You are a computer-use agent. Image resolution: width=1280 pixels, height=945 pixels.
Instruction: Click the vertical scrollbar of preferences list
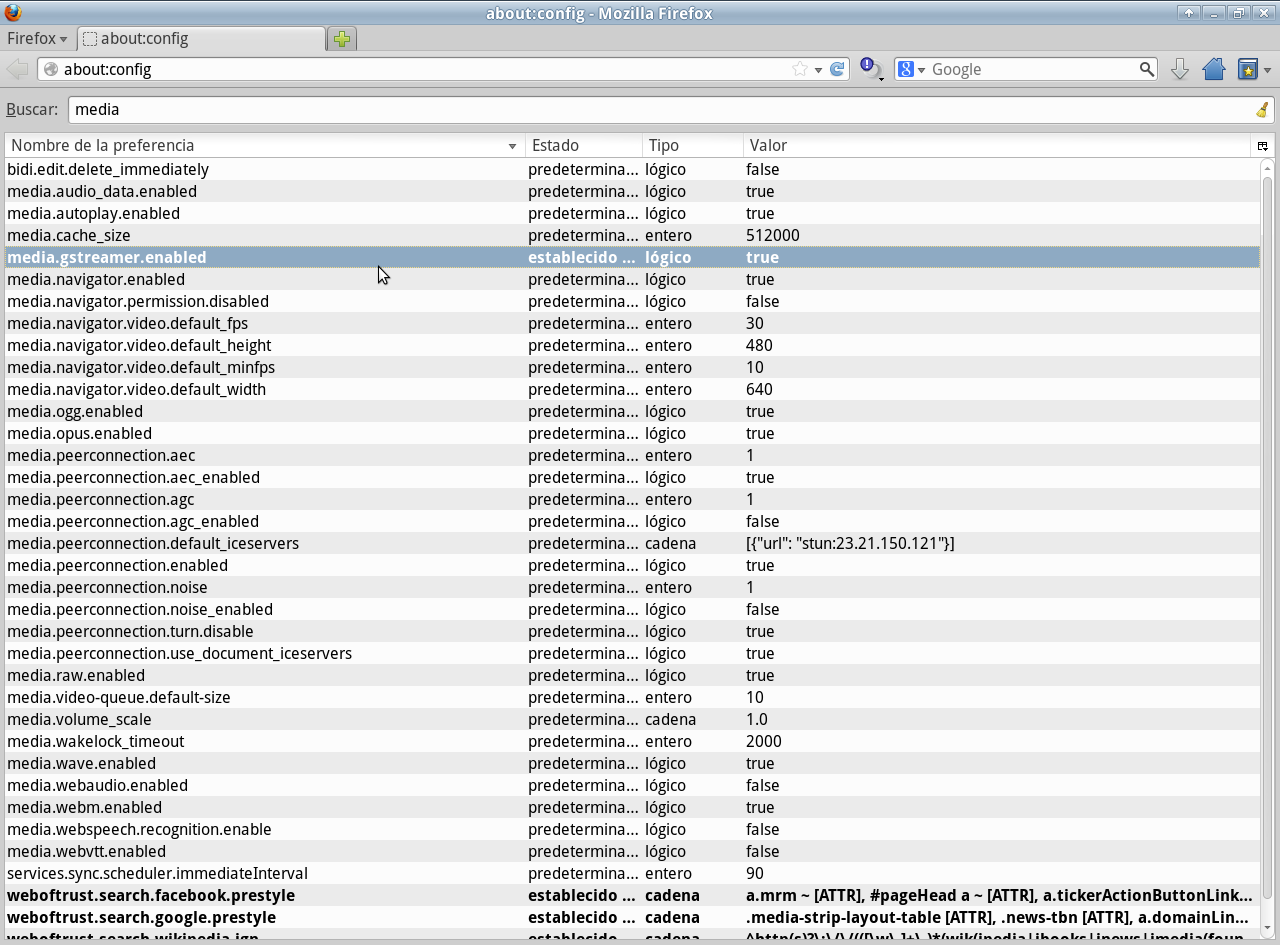click(x=1267, y=550)
